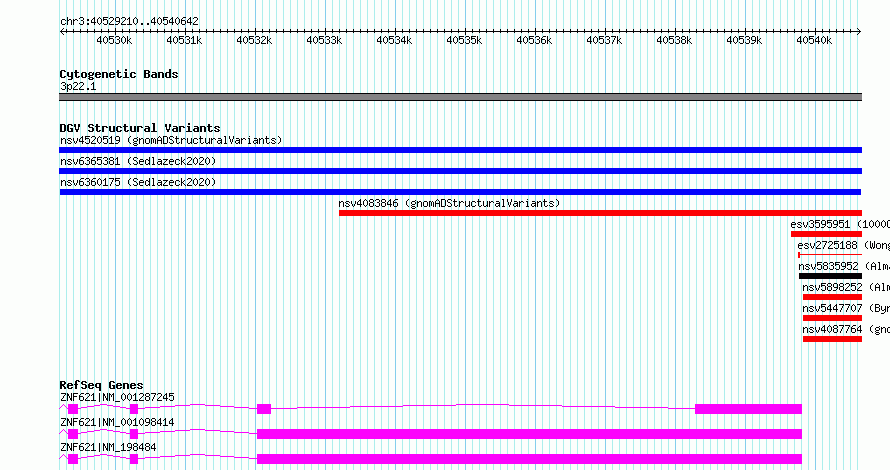This screenshot has height=470, width=890.
Task: Click the red bar under nsv5447707
Action: tap(832, 318)
